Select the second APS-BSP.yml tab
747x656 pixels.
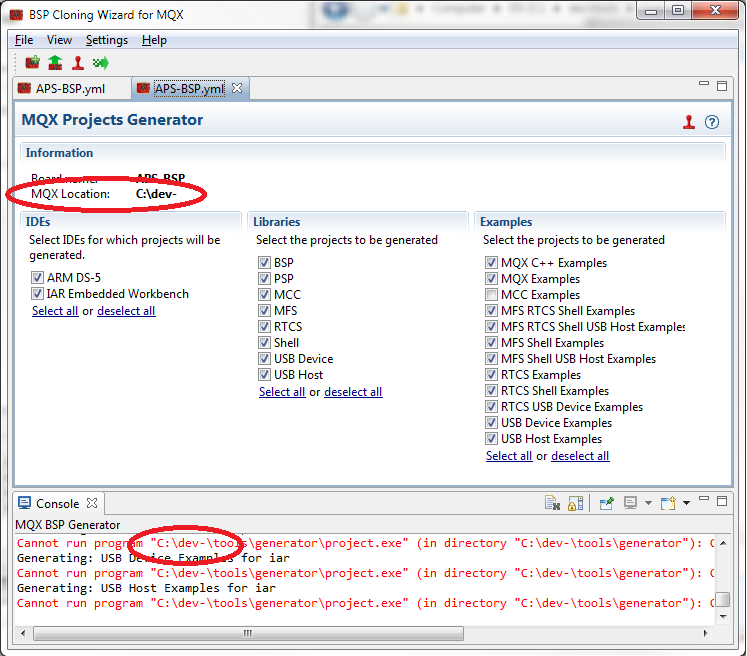click(x=189, y=89)
